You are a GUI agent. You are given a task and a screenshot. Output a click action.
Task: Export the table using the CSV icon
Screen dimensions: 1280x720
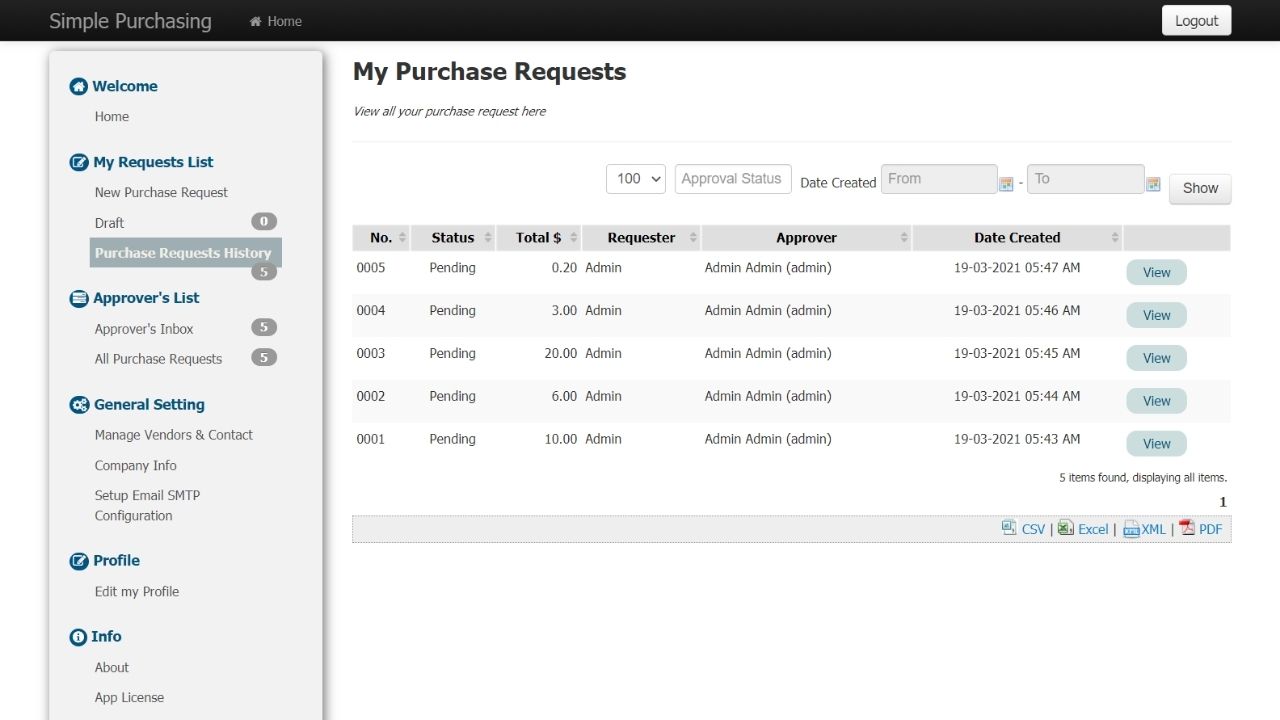pos(1009,528)
